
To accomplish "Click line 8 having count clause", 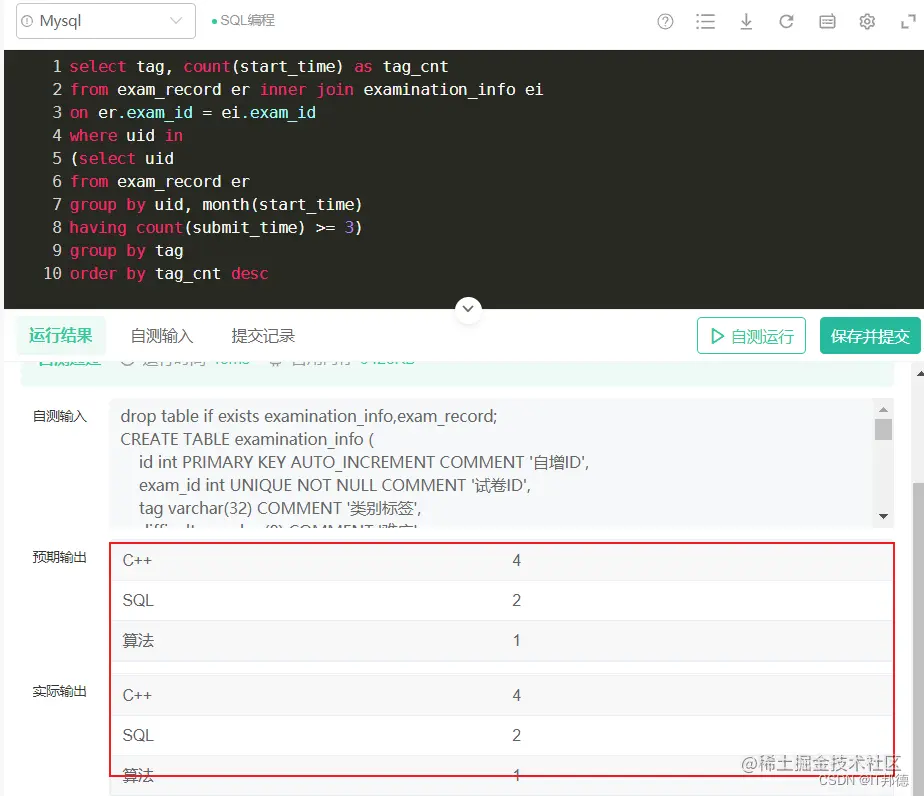I will click(x=215, y=227).
